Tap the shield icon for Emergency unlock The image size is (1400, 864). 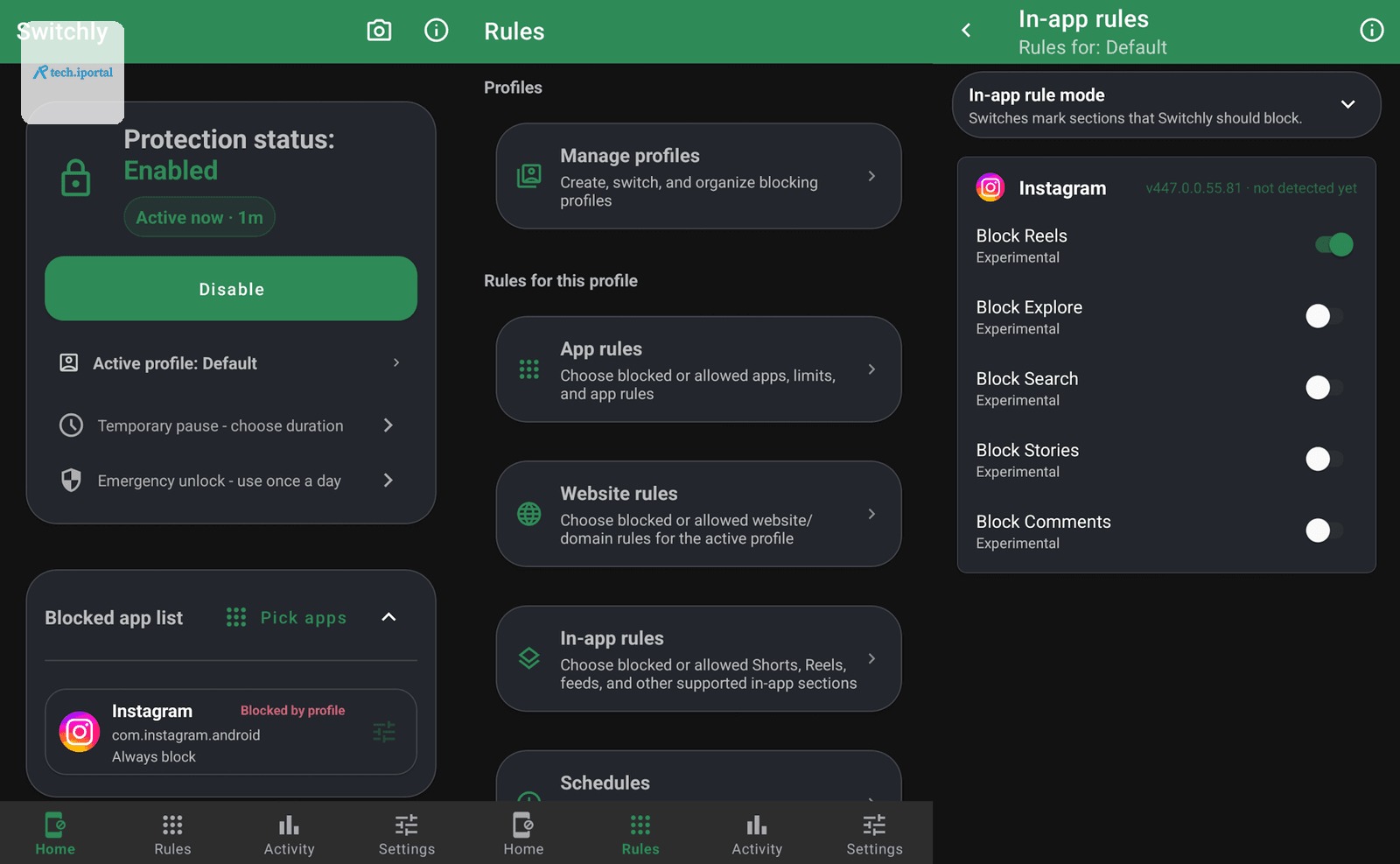(71, 480)
